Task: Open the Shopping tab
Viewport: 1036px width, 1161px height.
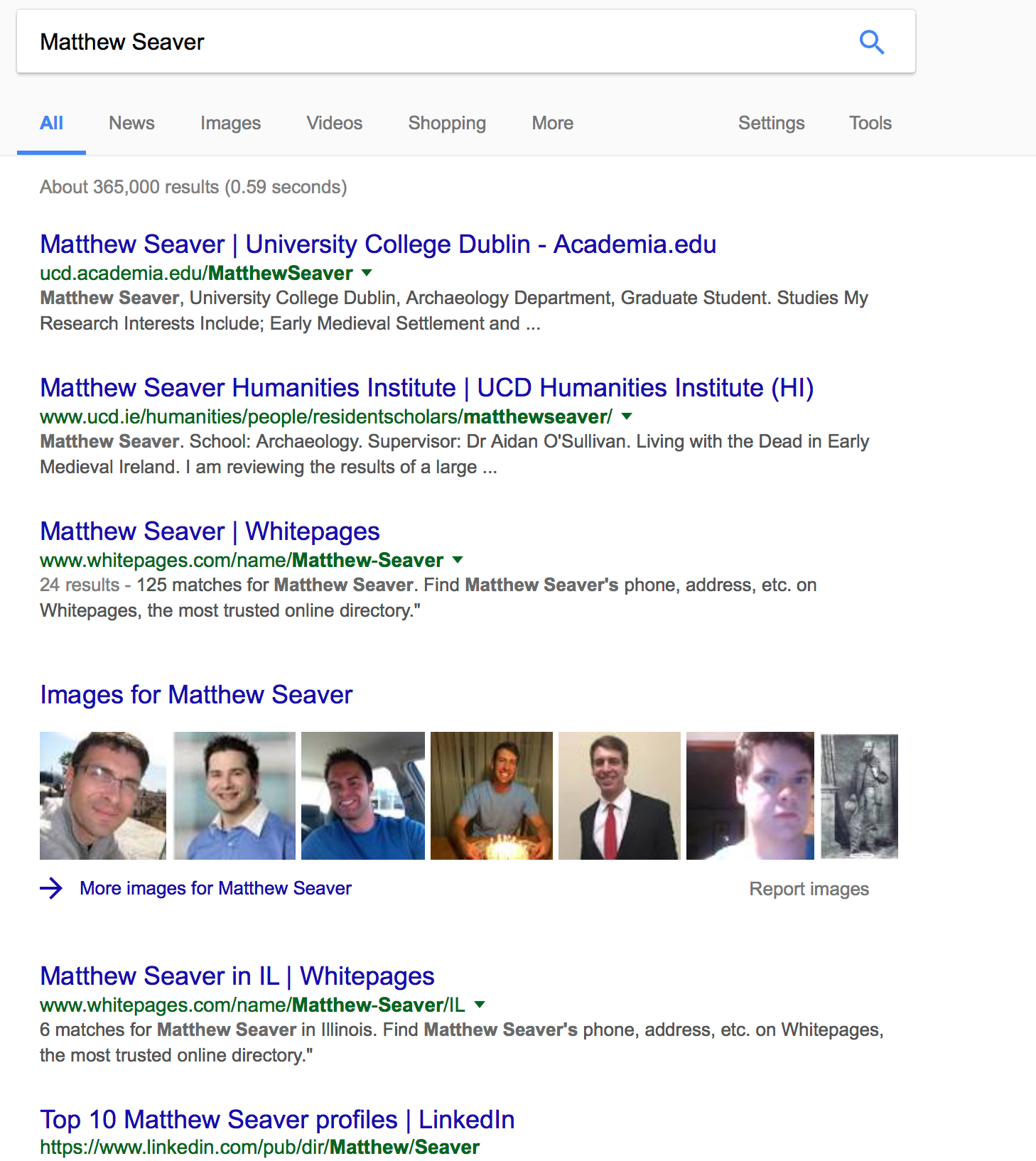Action: [447, 124]
